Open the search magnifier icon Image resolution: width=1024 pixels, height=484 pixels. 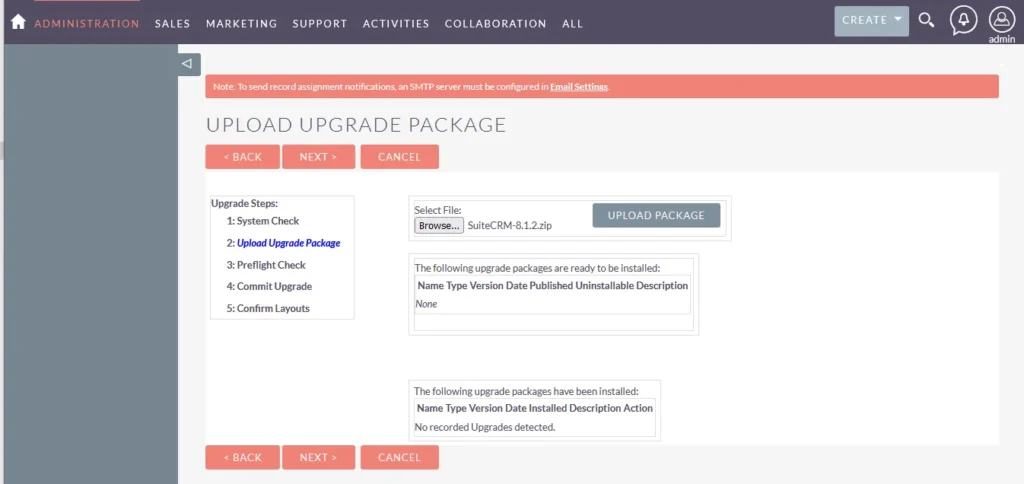[927, 21]
